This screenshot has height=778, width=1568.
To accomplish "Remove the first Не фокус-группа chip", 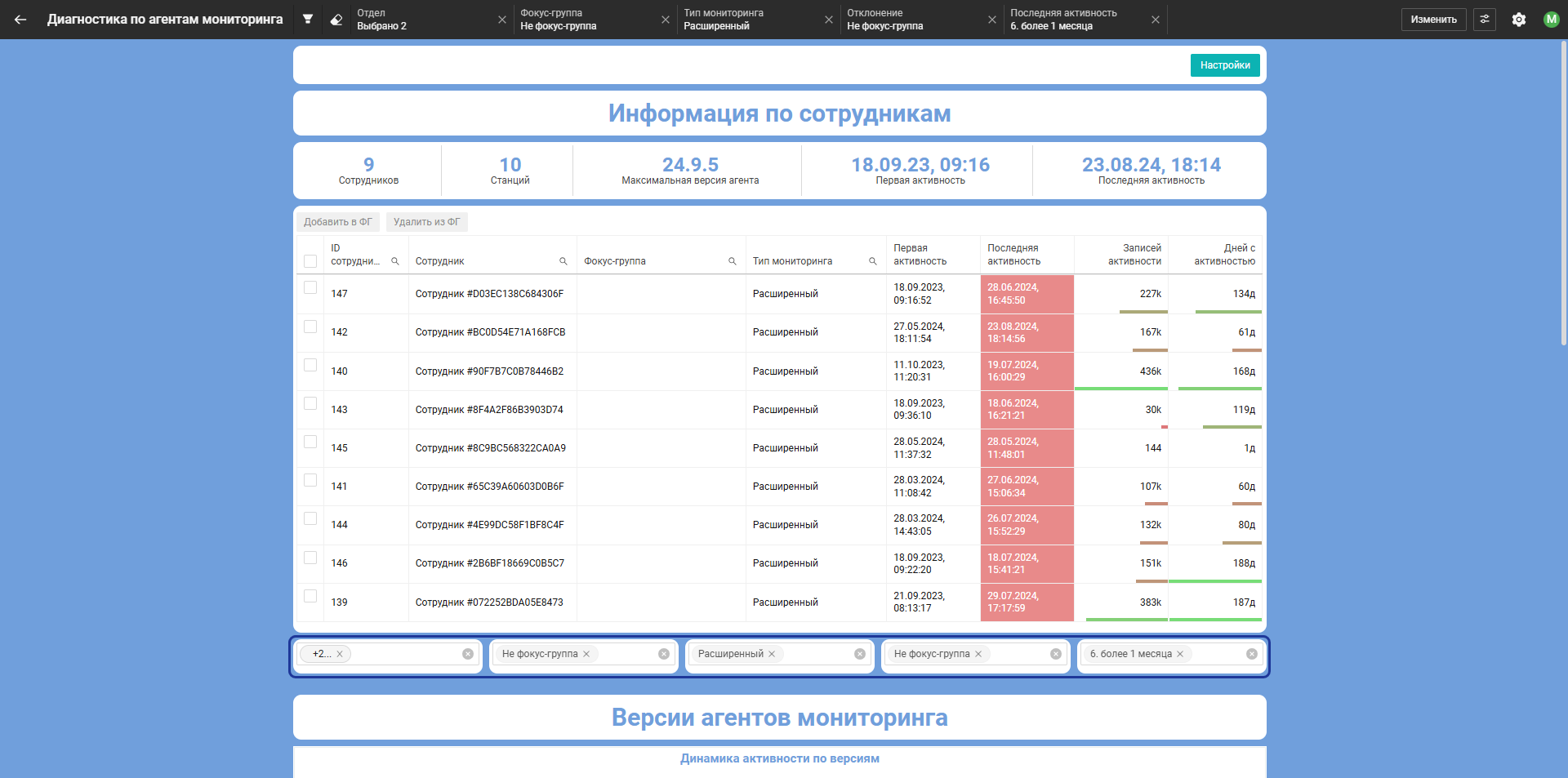I will coord(586,654).
